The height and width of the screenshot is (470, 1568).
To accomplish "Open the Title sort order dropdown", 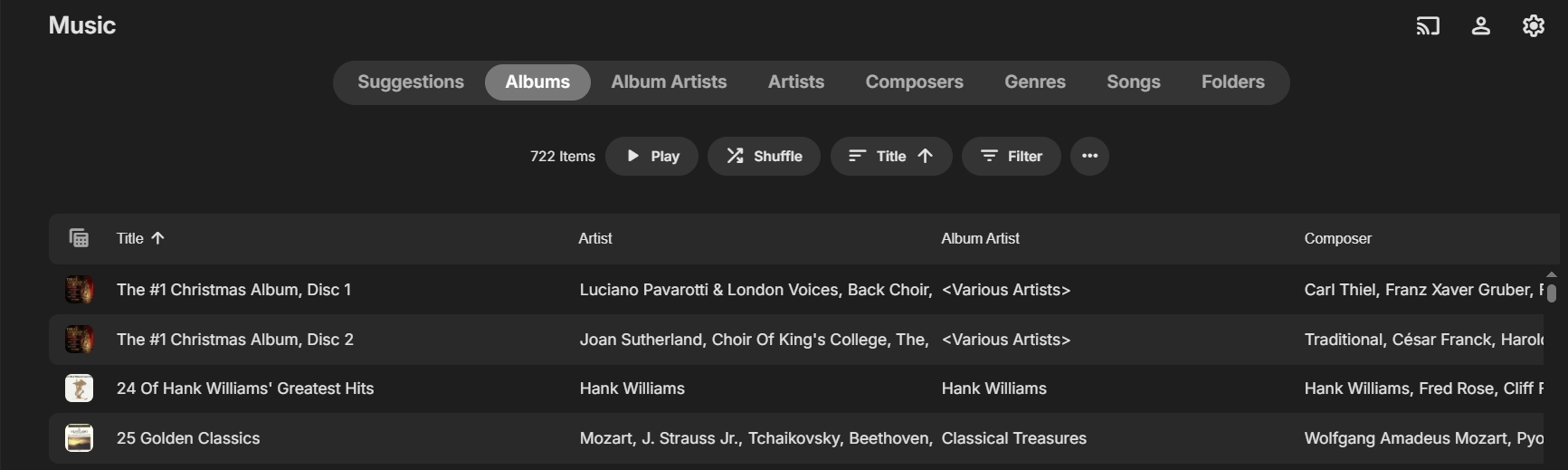I will (891, 156).
